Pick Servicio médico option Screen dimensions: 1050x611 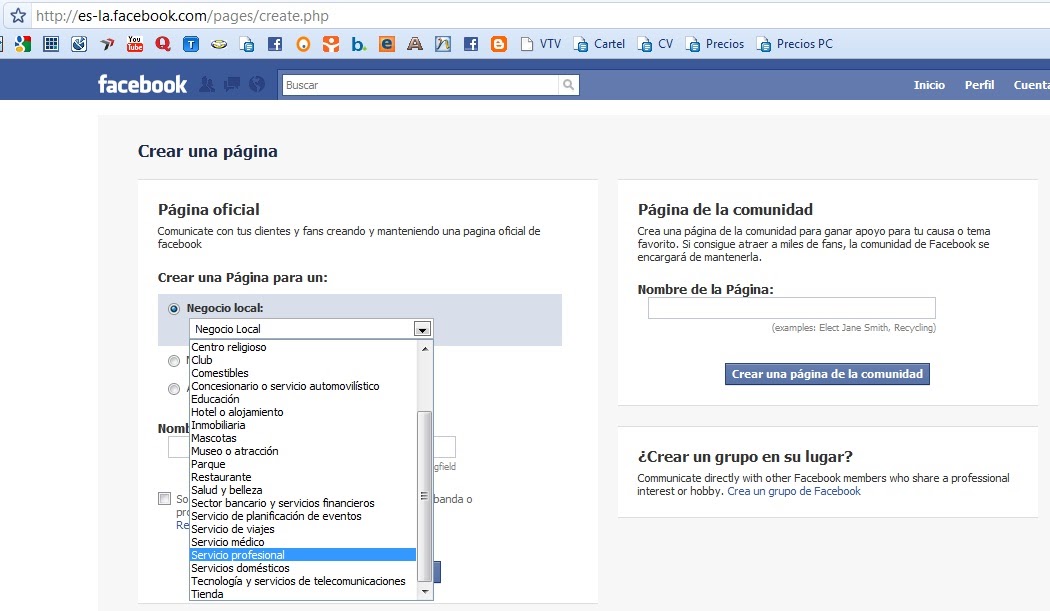[x=303, y=542]
